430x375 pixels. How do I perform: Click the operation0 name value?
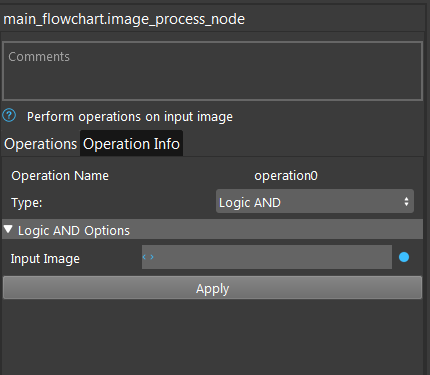click(x=286, y=176)
